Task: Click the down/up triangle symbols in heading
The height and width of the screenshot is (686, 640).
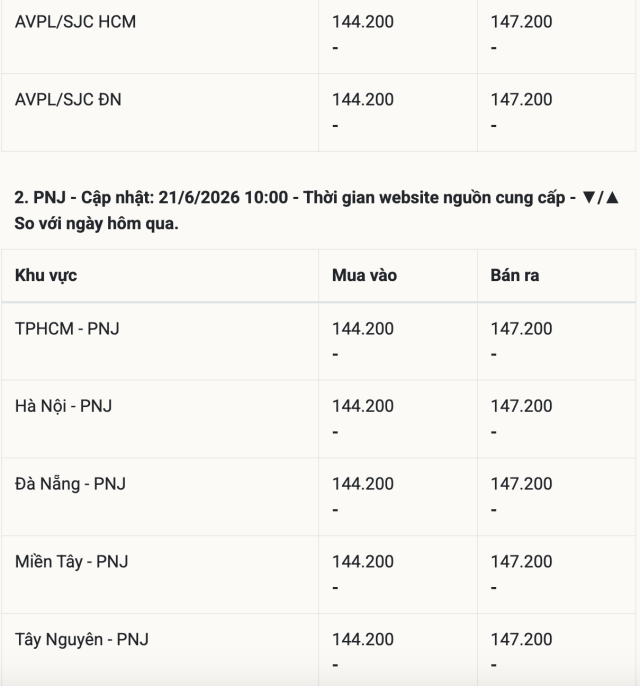Action: [x=601, y=198]
